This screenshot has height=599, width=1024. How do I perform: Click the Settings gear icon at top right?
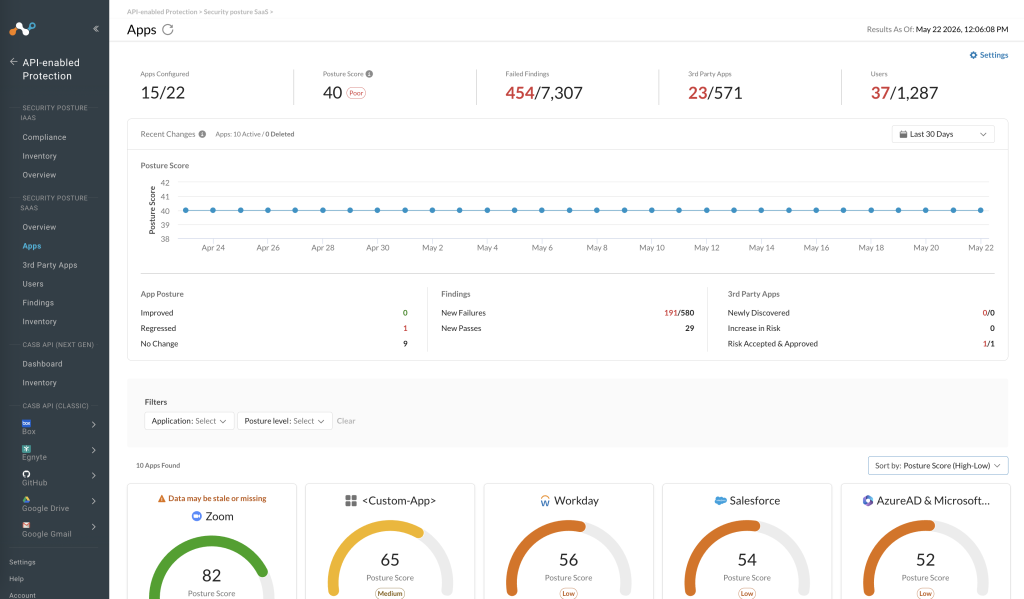point(973,55)
